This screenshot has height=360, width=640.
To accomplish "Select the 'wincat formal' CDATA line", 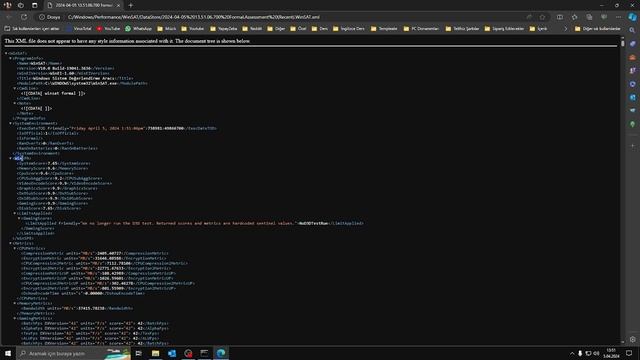I will point(53,93).
